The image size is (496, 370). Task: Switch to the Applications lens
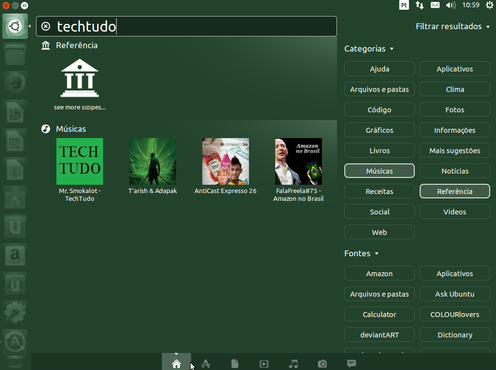(205, 364)
